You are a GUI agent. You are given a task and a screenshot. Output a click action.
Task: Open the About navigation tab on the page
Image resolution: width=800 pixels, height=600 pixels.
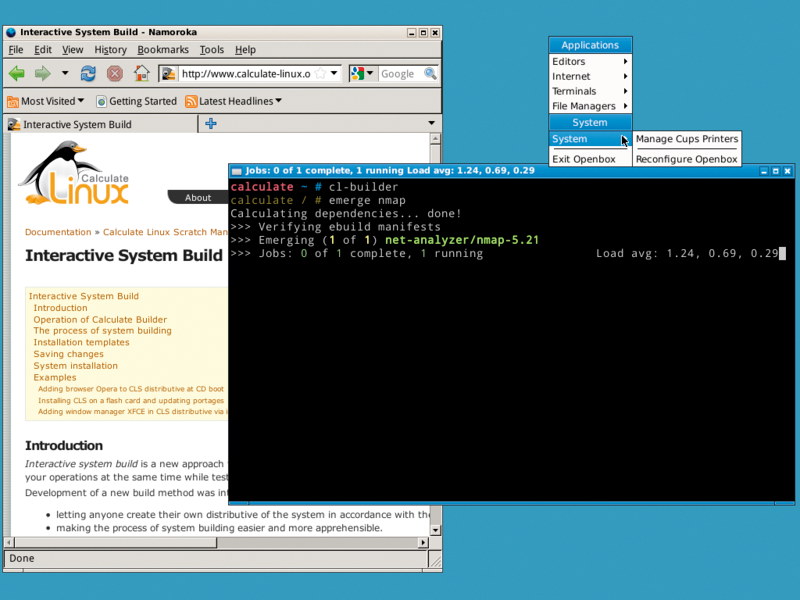click(x=198, y=197)
